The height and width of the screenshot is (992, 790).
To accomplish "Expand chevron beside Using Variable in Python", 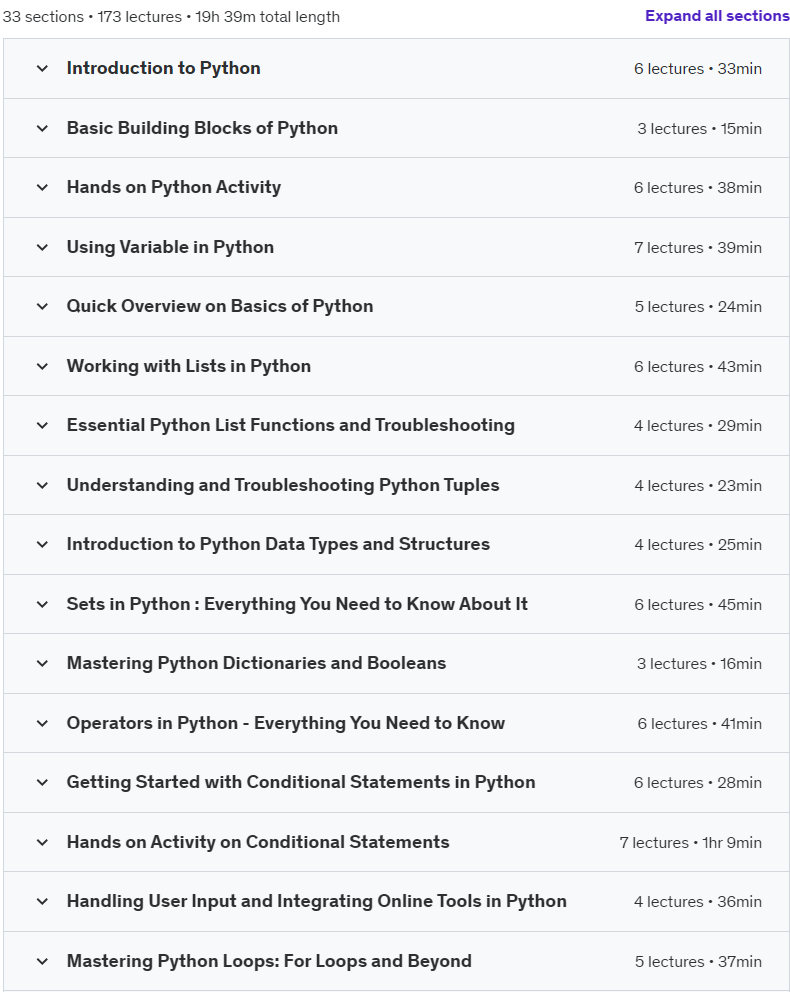I will pyautogui.click(x=42, y=247).
